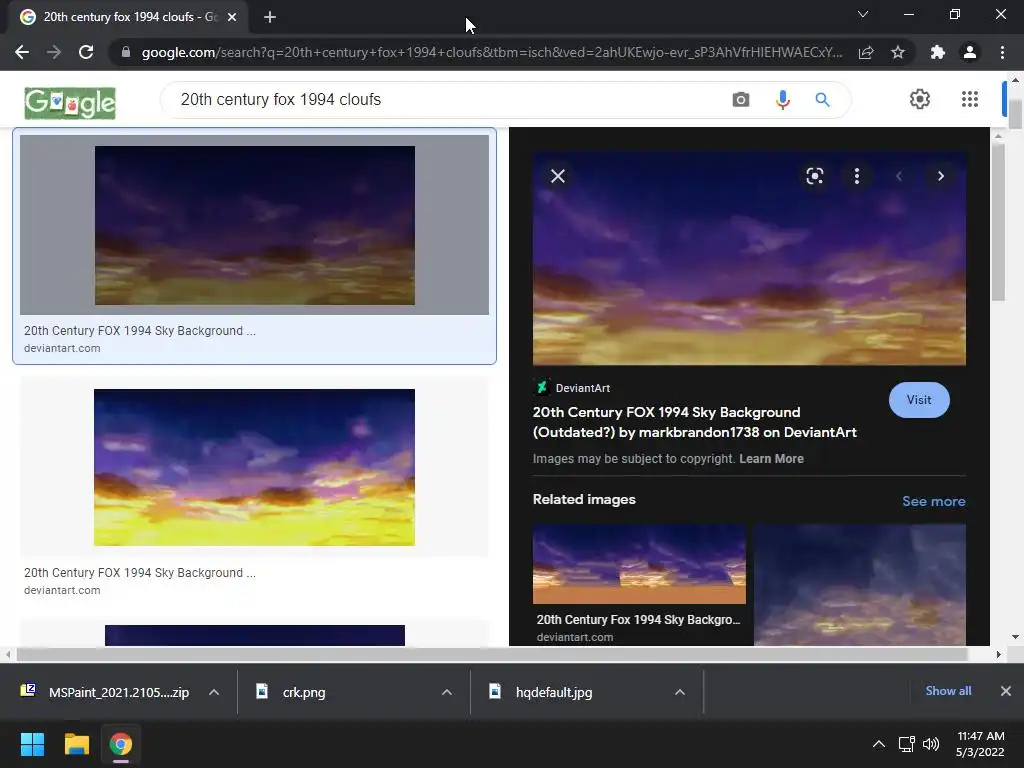Click the DeviantArt favicon in preview

(541, 387)
